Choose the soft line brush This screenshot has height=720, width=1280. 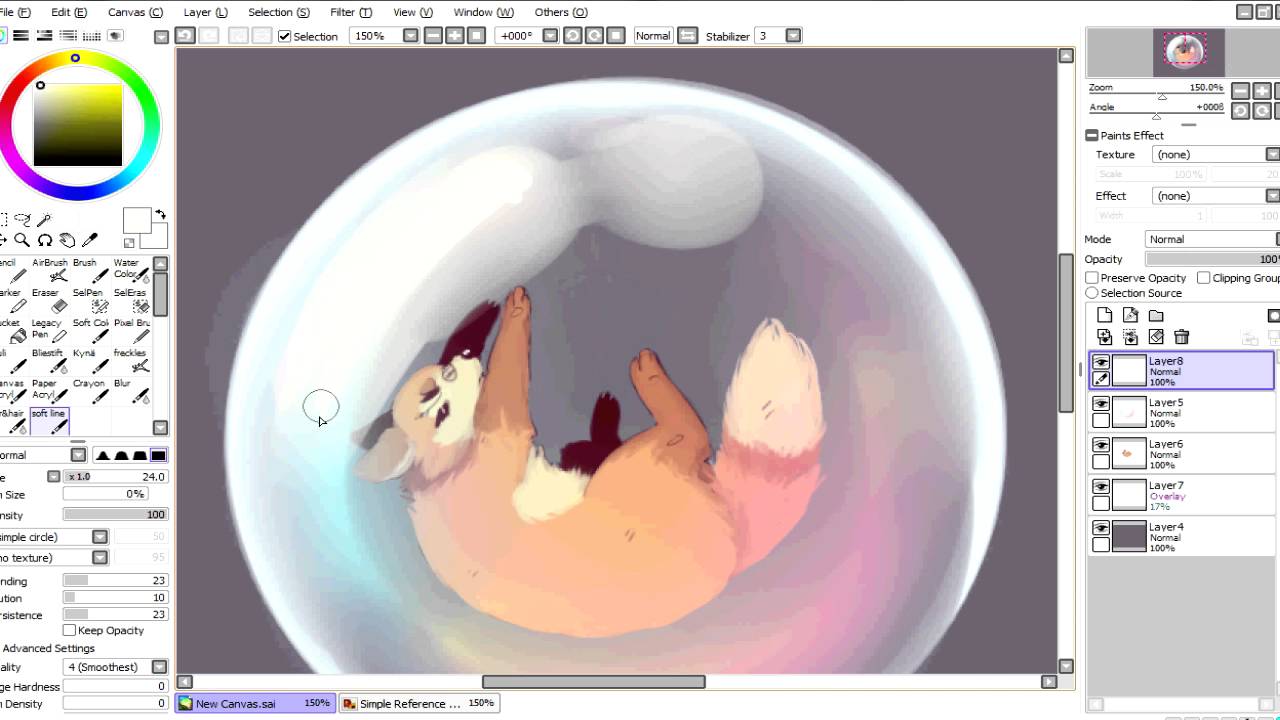(x=50, y=420)
